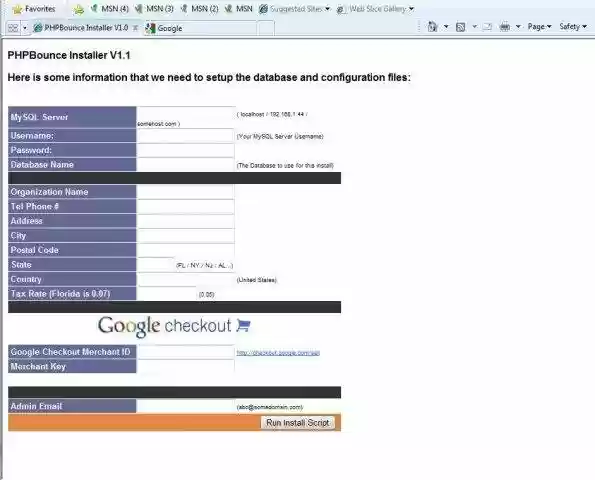Click the Print icon
Screen dimensions: 595x480
(x=505, y=27)
